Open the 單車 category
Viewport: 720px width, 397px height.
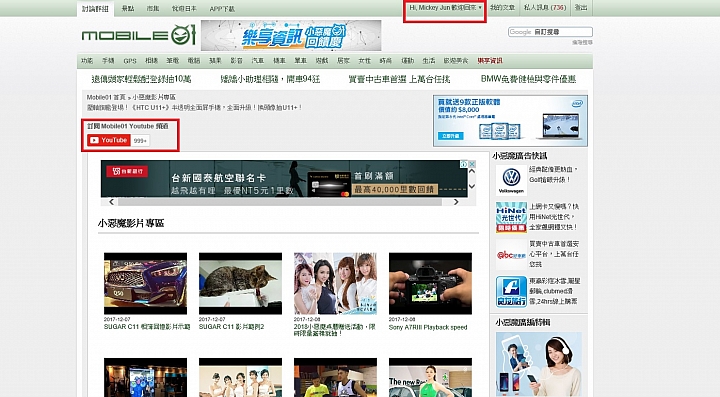pos(301,61)
